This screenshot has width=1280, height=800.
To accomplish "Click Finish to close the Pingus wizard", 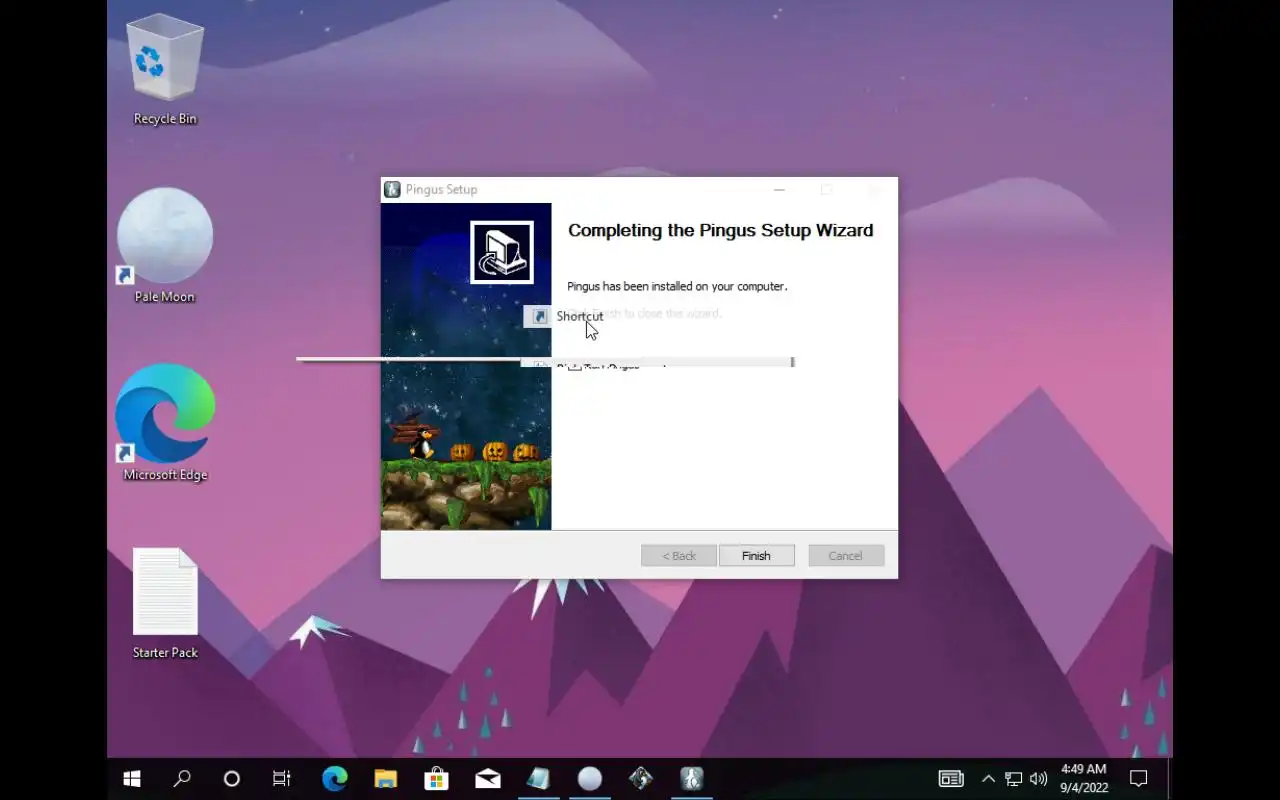I will 756,556.
